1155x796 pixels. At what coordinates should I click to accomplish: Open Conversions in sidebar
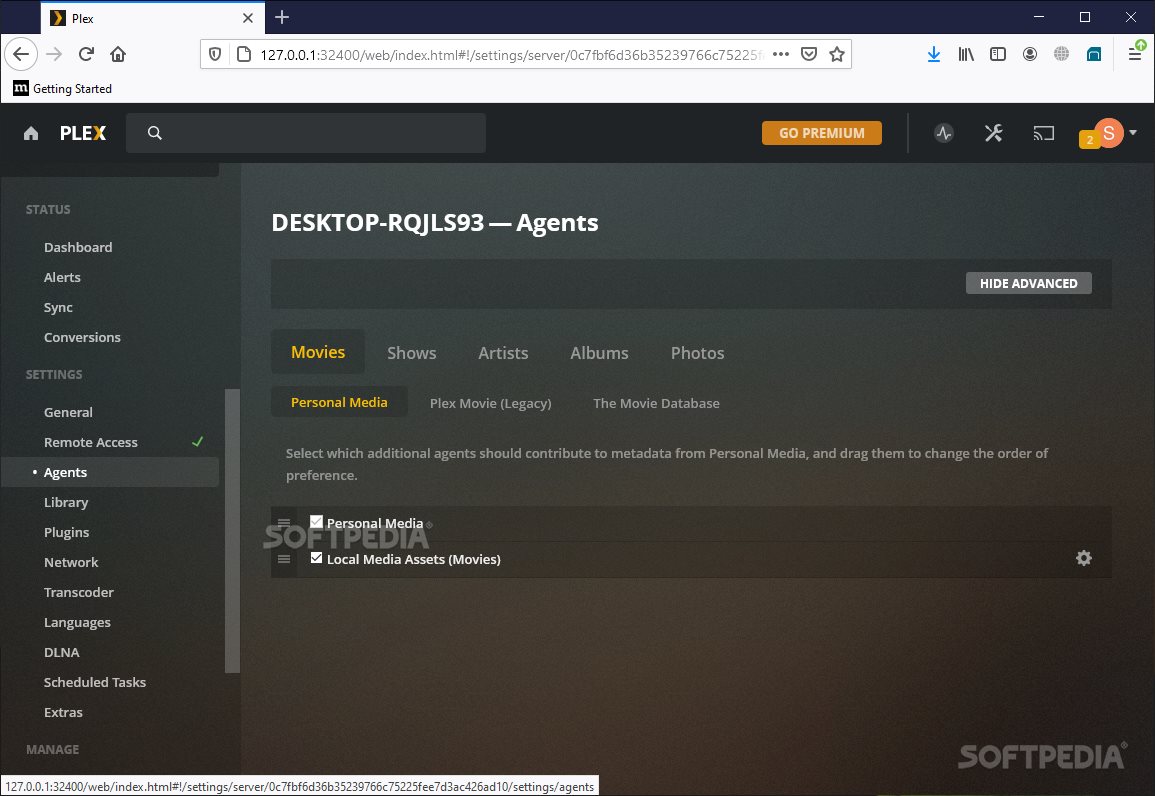click(x=82, y=337)
